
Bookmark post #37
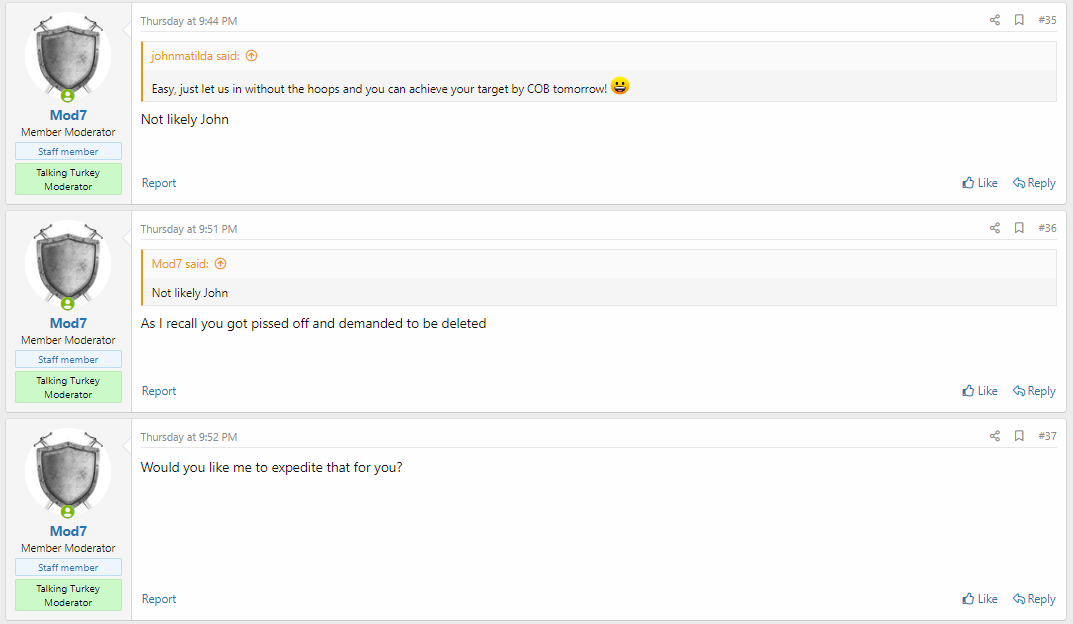tap(1019, 436)
